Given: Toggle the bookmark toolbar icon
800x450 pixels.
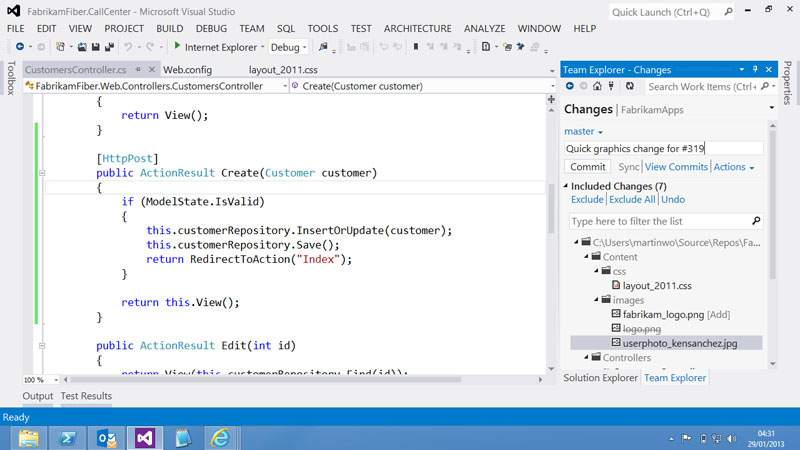Looking at the screenshot, I should click(416, 47).
